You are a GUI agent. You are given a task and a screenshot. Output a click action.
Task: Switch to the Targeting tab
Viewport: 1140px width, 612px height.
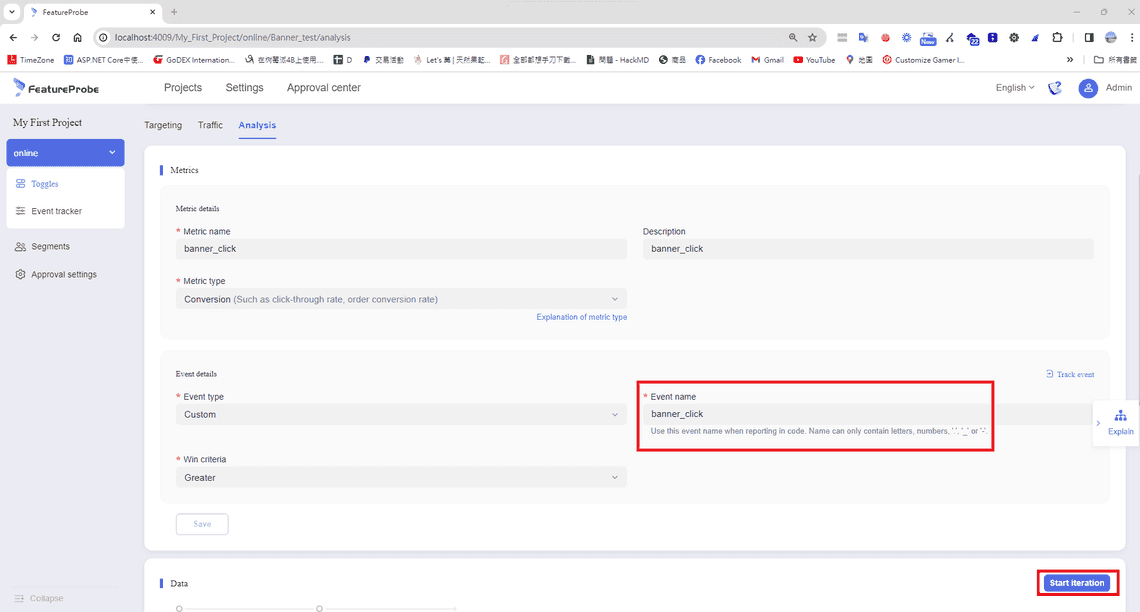coord(163,125)
